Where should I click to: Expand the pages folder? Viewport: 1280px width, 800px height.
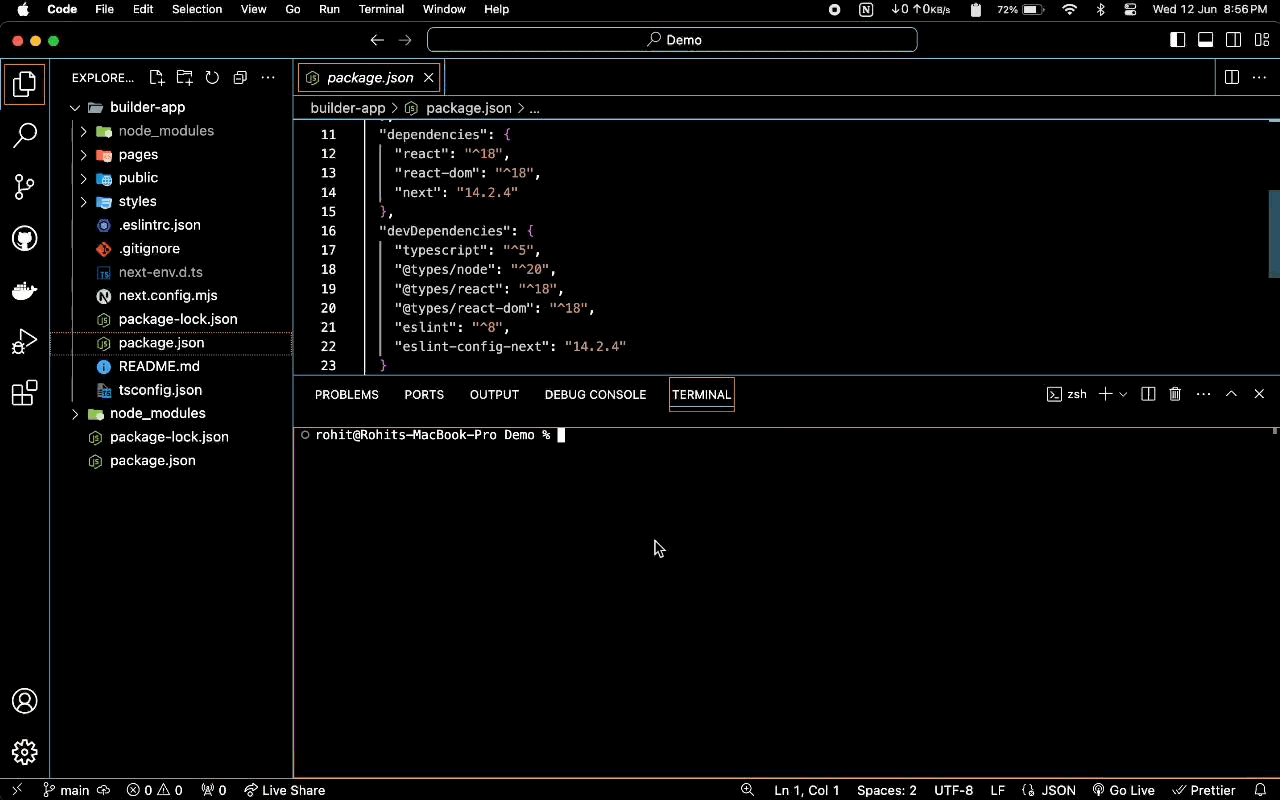(x=84, y=155)
